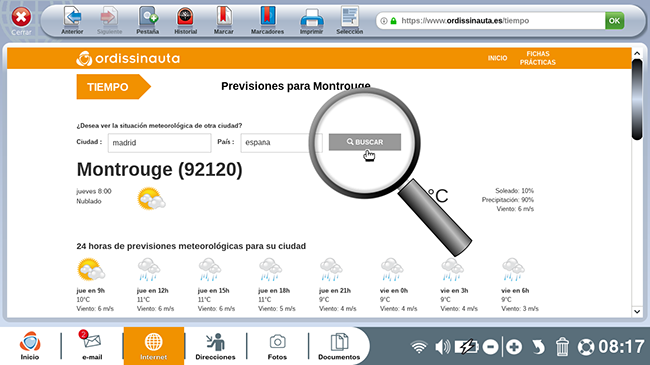The height and width of the screenshot is (365, 650).
Task: Open Direcciones in the bottom bar
Action: click(215, 346)
